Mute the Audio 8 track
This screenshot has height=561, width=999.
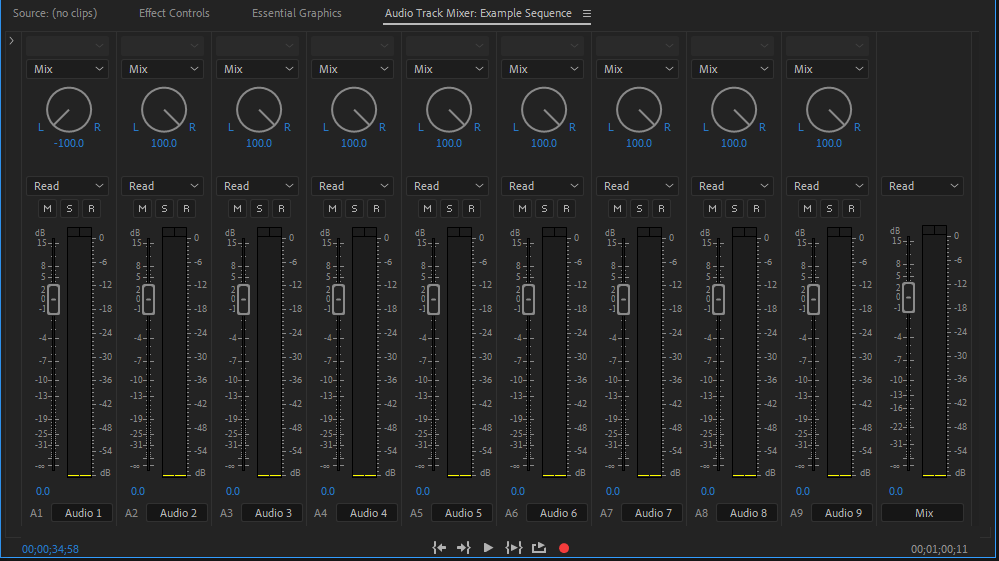712,208
